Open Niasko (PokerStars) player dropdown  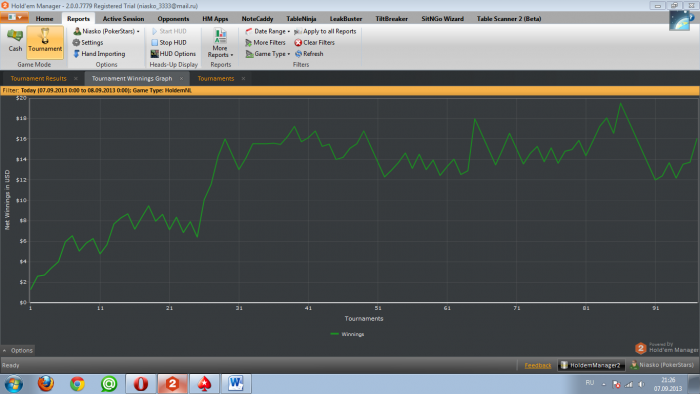click(106, 31)
